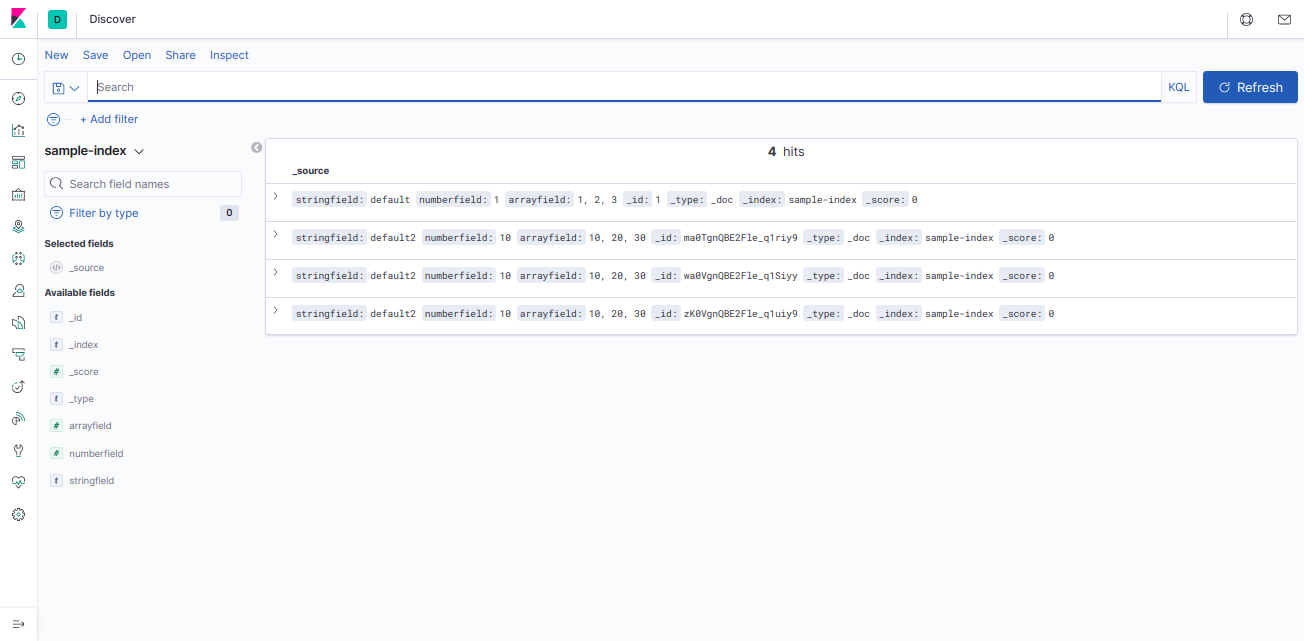Open the recently viewed clock icon

coord(18,59)
